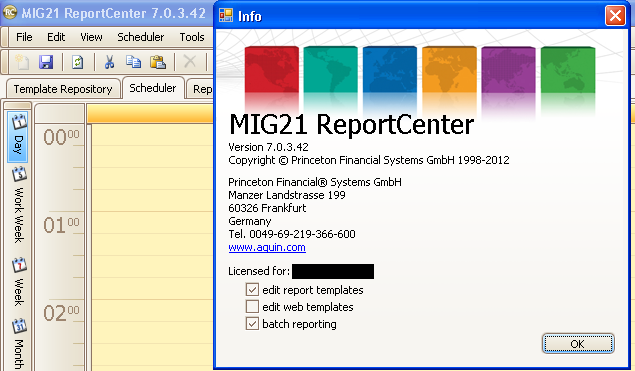Close the Info dialog window
This screenshot has width=635, height=371.
click(615, 16)
